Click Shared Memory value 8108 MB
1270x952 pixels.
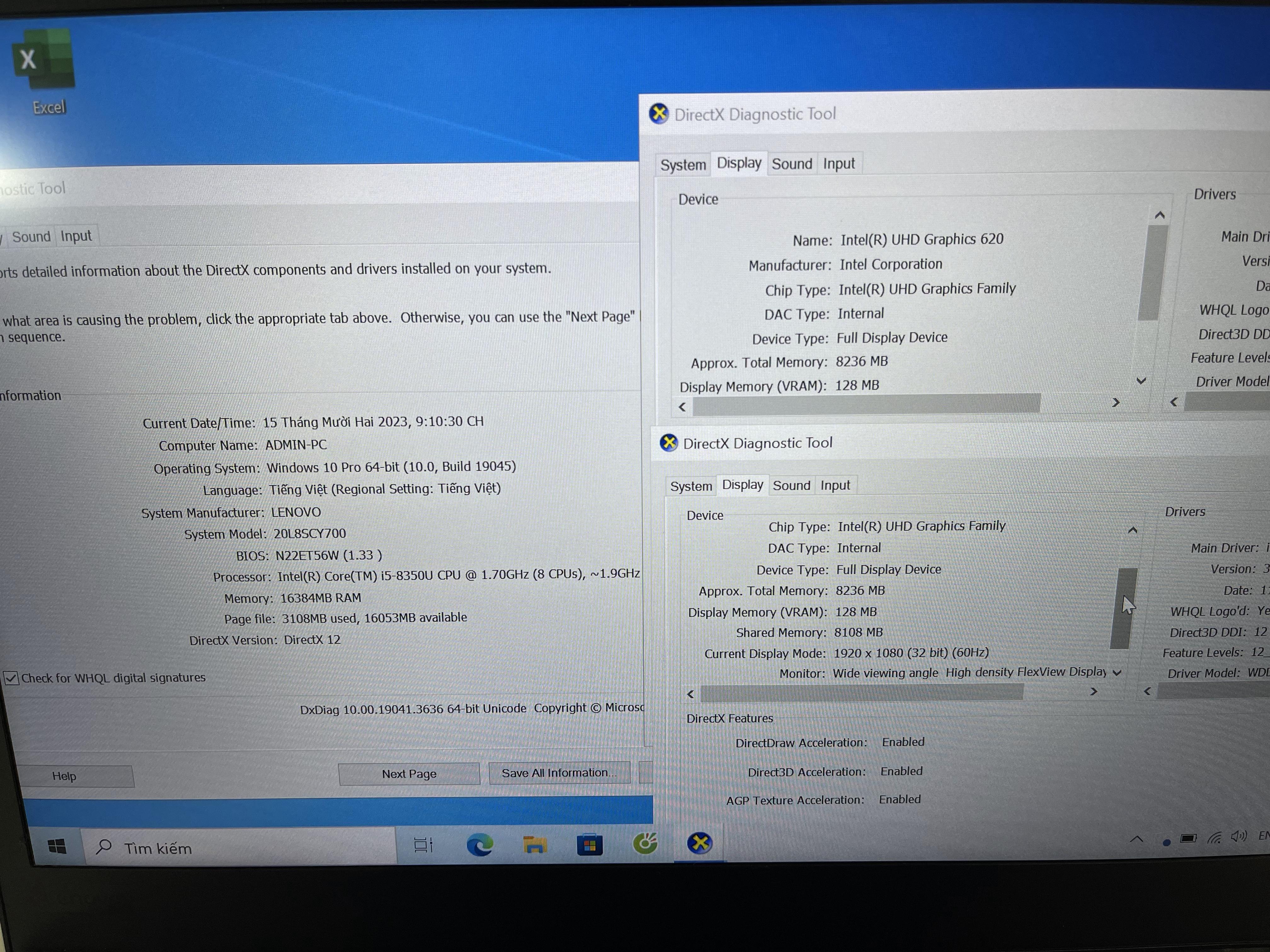point(858,632)
